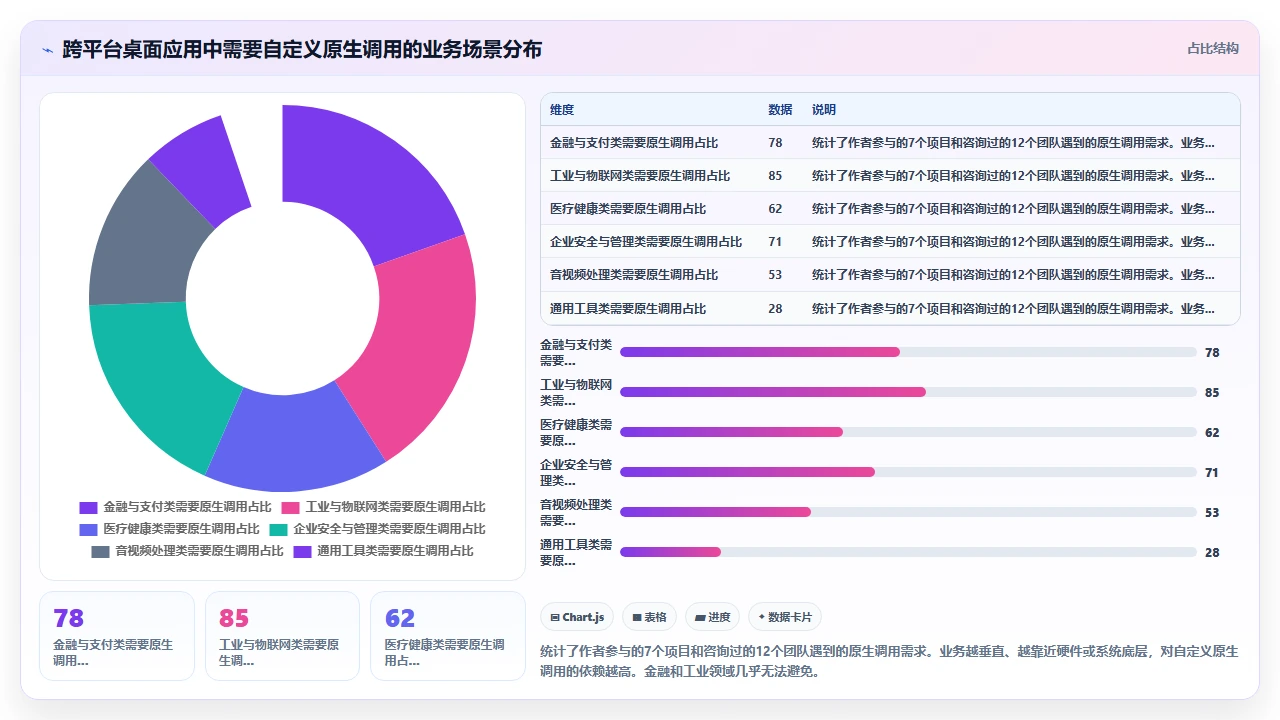This screenshot has height=720, width=1280.
Task: Toggle legend swatch for 企业安全与管理类需要原生调用占比
Action: tap(278, 529)
